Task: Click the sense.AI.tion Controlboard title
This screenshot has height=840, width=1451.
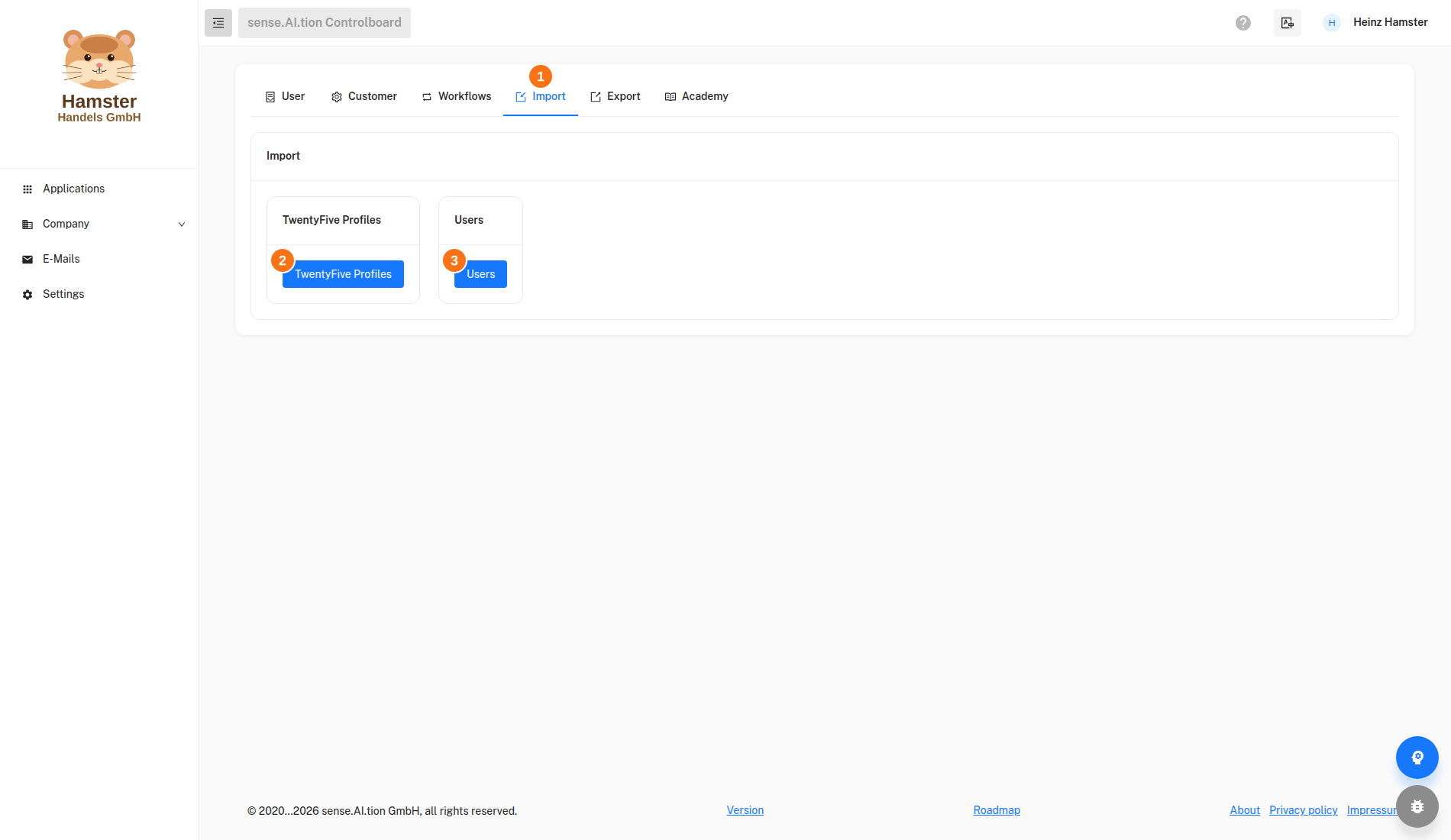Action: pyautogui.click(x=325, y=23)
